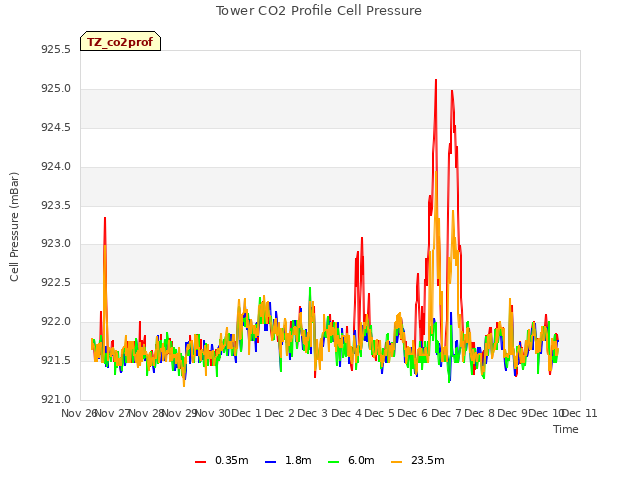Screen dimensions: 640x480
Task: Click the 924.5 y-axis tick label
Action: (56, 128)
